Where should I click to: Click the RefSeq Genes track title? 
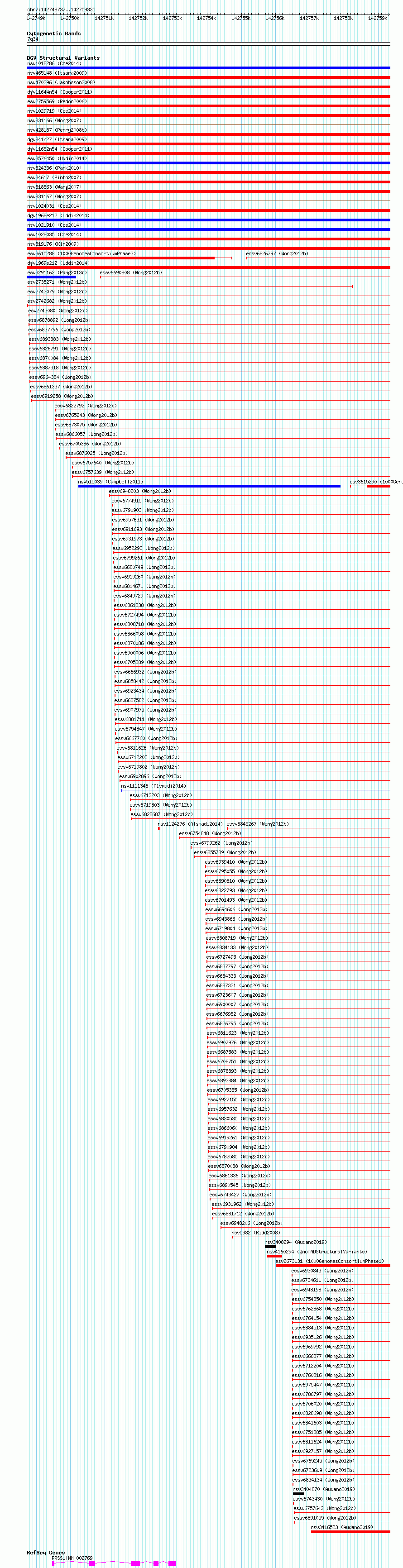(x=46, y=1553)
